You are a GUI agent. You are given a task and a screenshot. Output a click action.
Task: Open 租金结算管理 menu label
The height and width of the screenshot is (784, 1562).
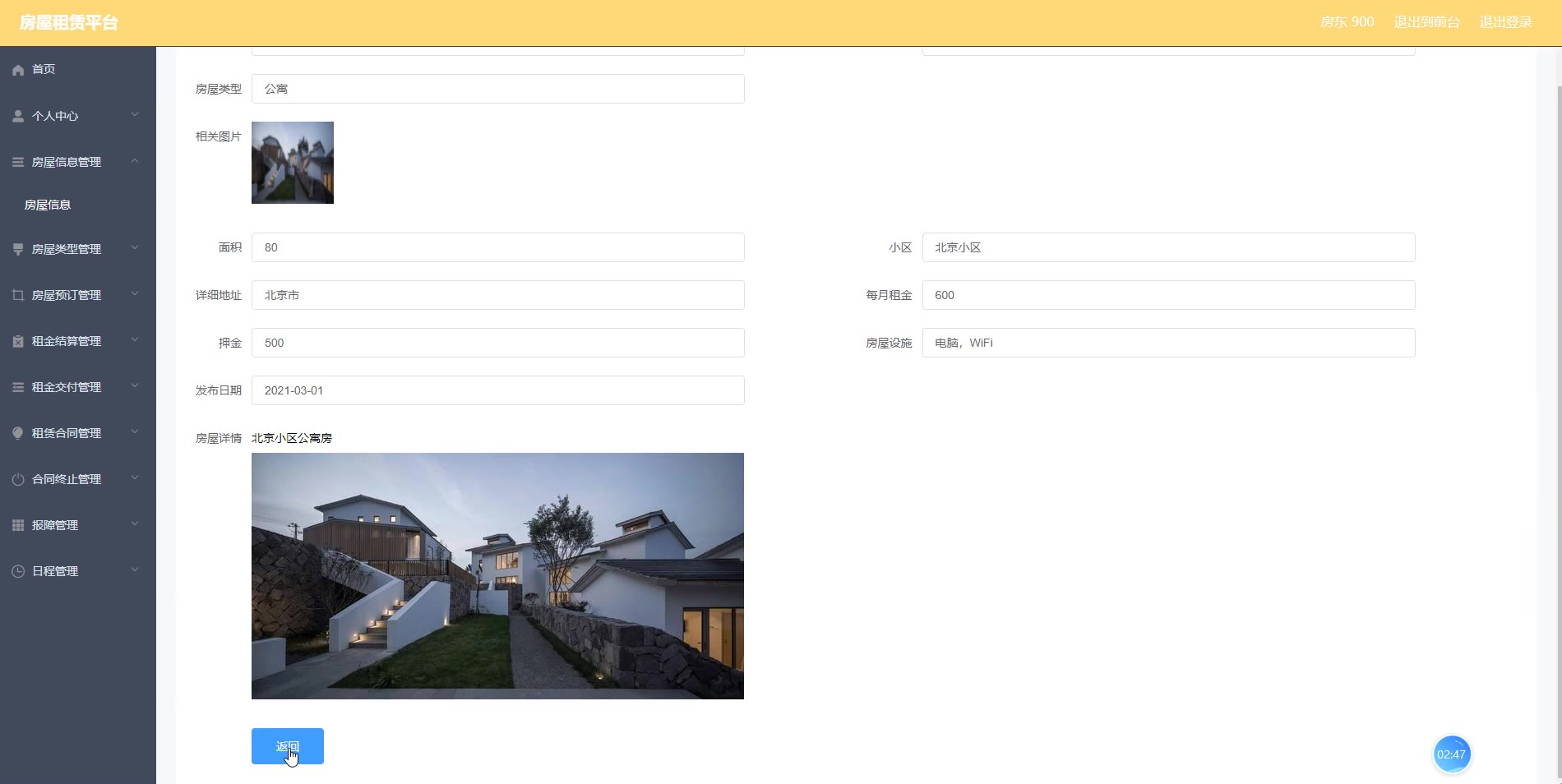(67, 341)
